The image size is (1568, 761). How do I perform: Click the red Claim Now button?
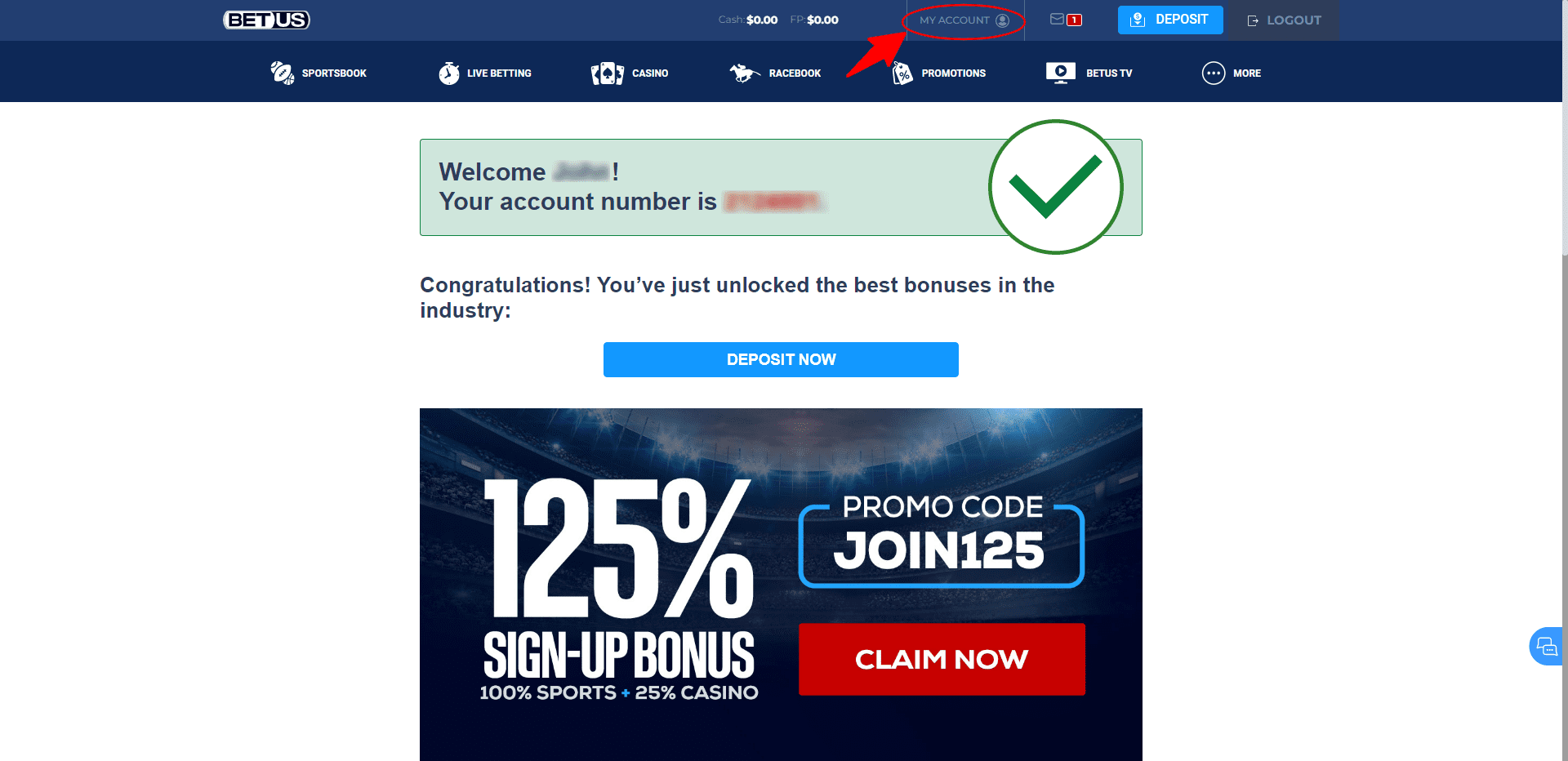(x=942, y=659)
